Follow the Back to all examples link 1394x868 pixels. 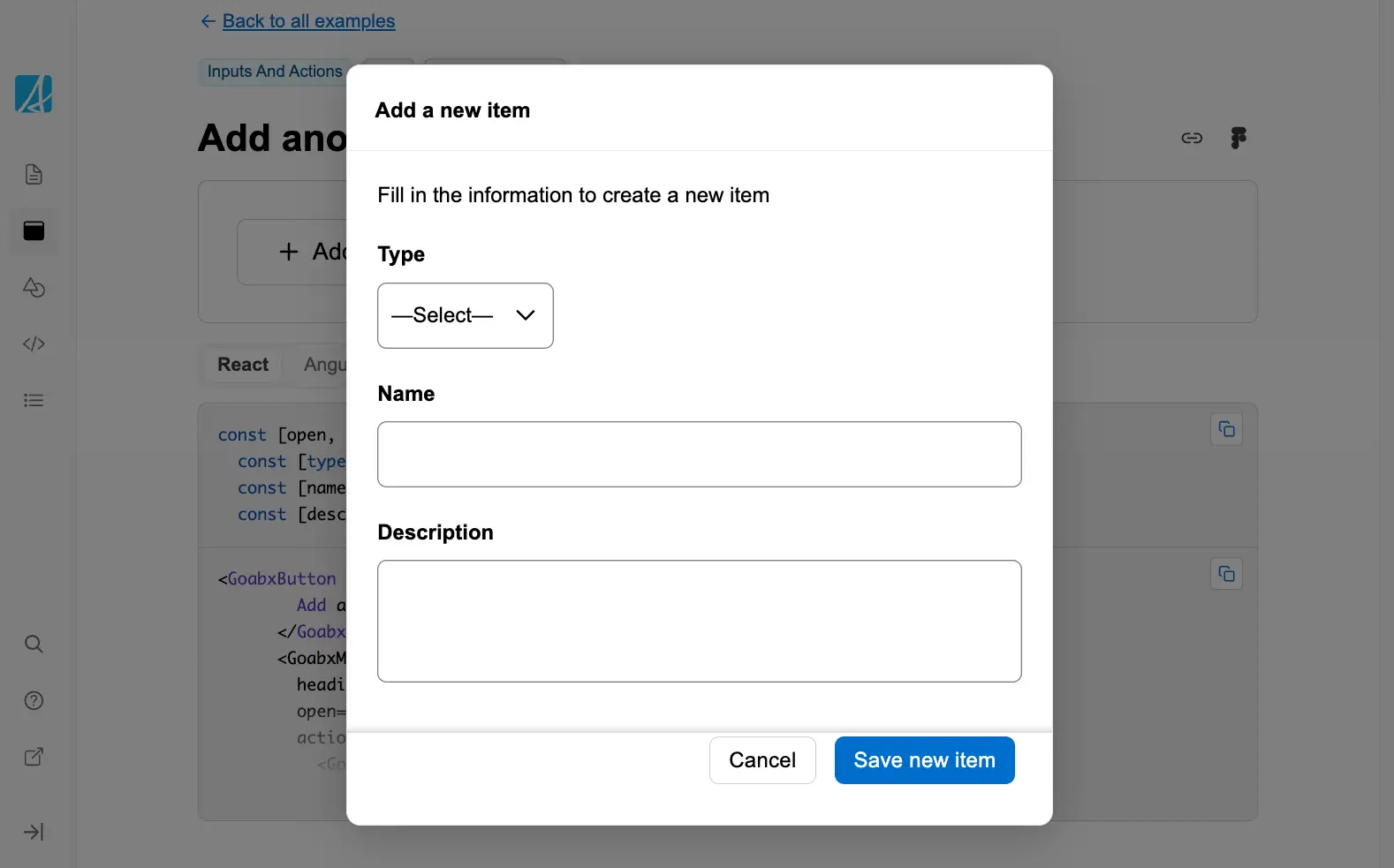pyautogui.click(x=308, y=21)
